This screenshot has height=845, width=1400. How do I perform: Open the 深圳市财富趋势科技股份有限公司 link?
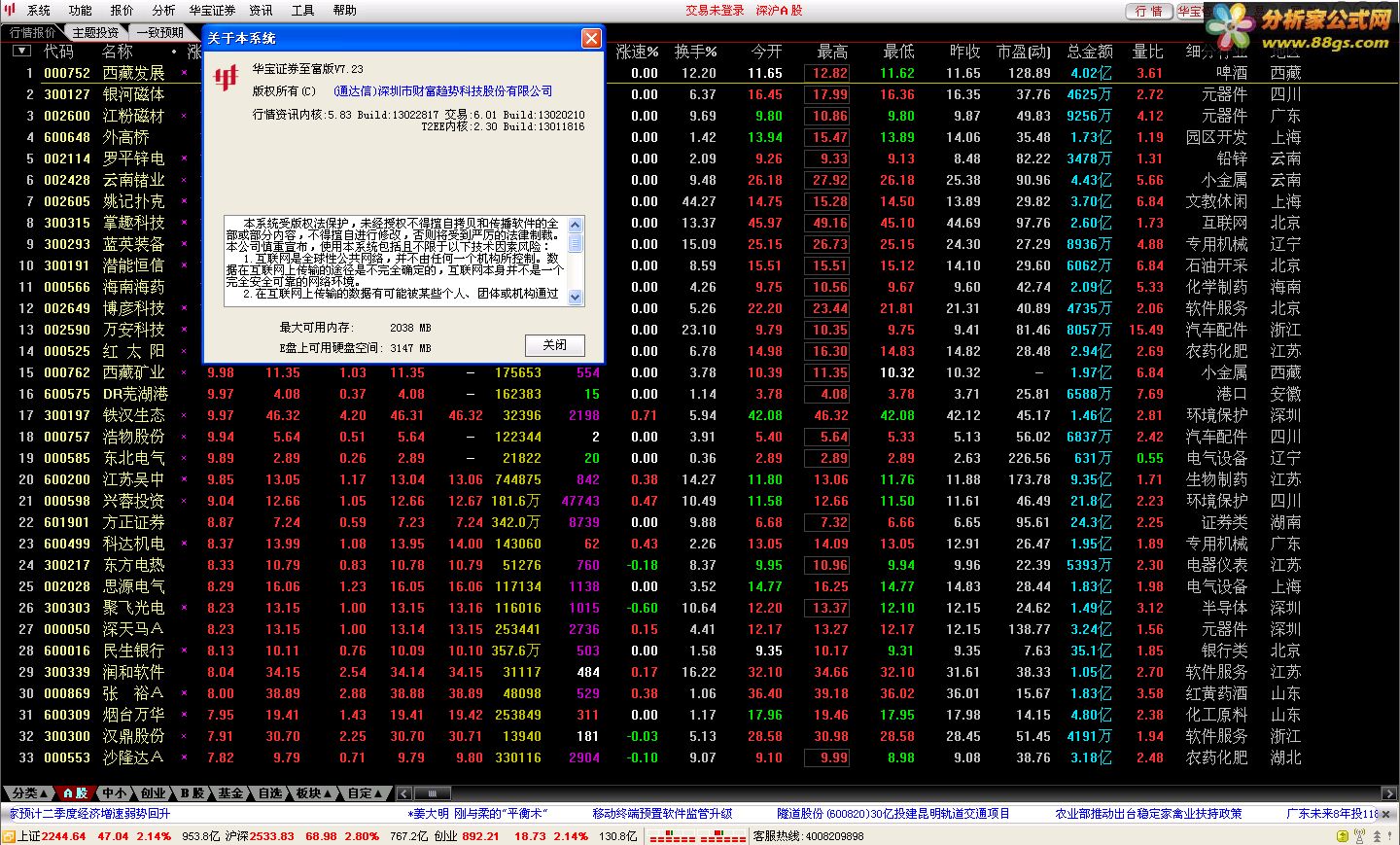click(x=442, y=91)
